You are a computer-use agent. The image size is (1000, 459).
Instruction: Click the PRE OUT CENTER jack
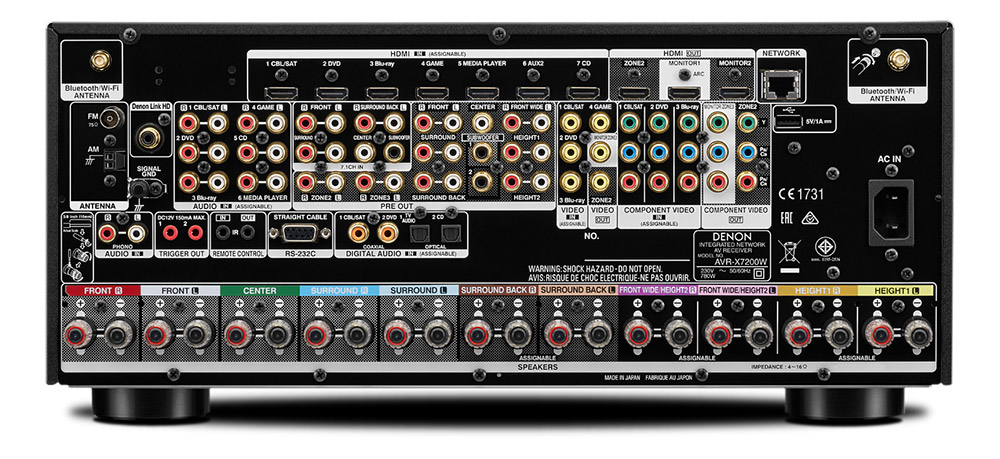click(482, 122)
